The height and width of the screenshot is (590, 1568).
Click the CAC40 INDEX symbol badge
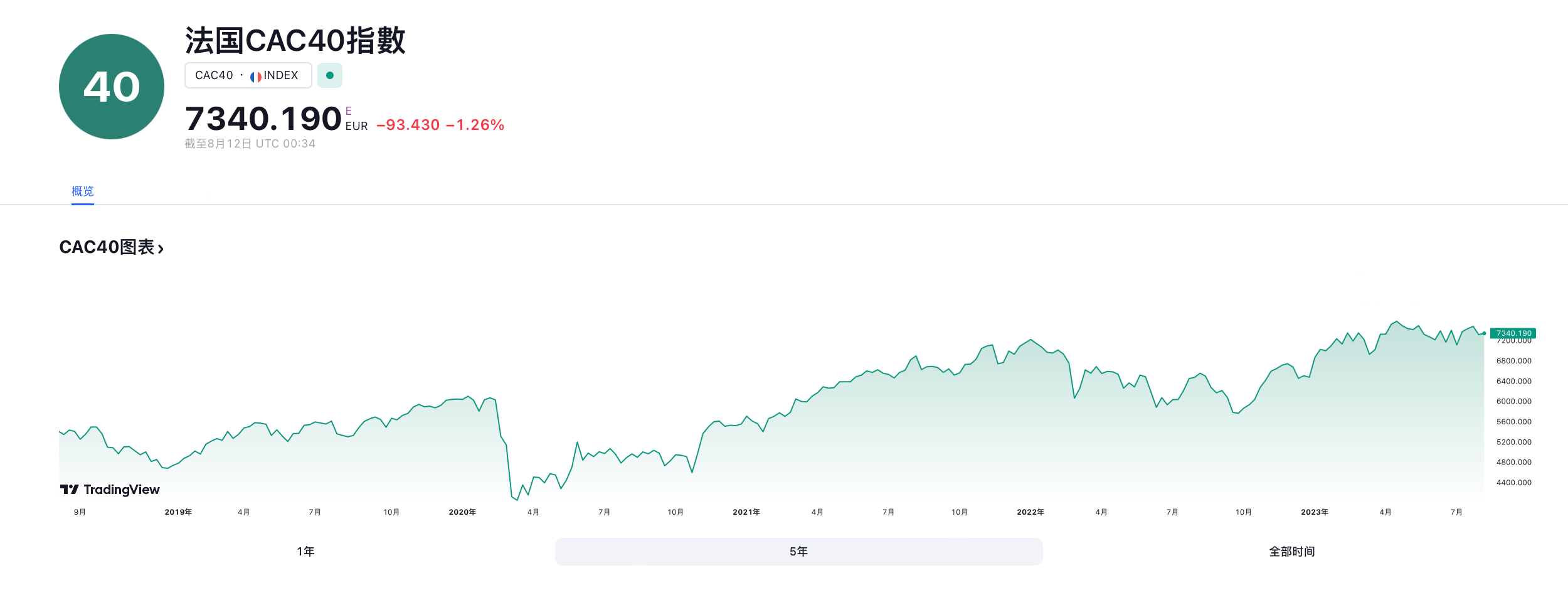248,75
